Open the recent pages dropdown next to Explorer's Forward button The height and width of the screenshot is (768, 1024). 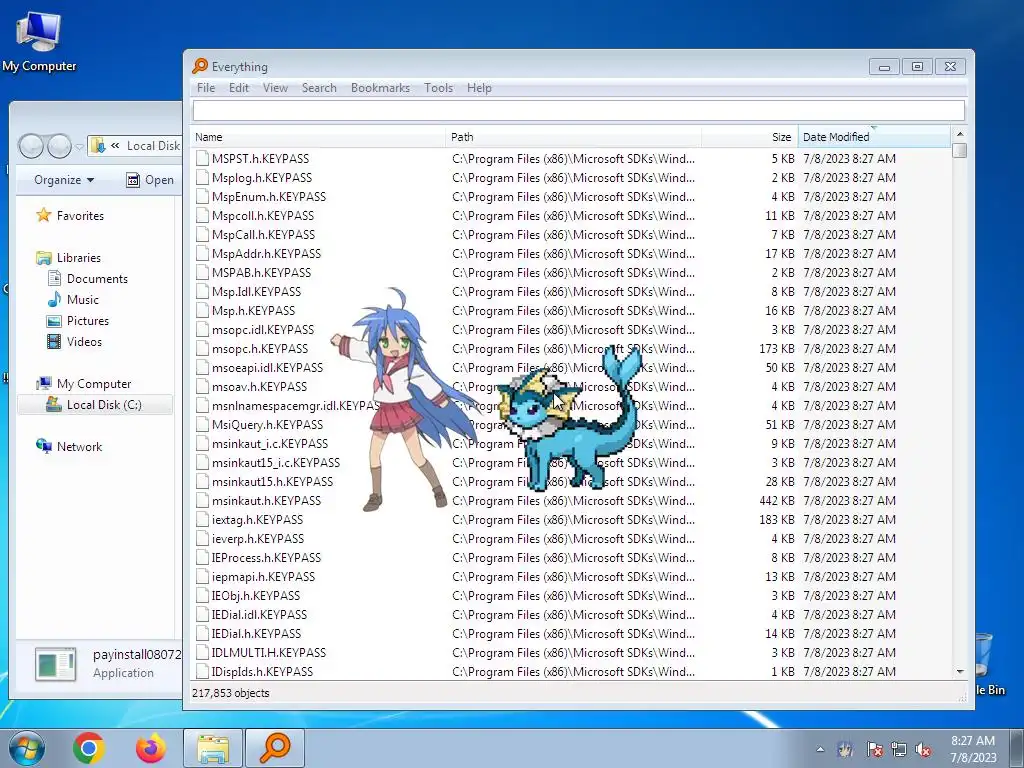pyautogui.click(x=79, y=146)
